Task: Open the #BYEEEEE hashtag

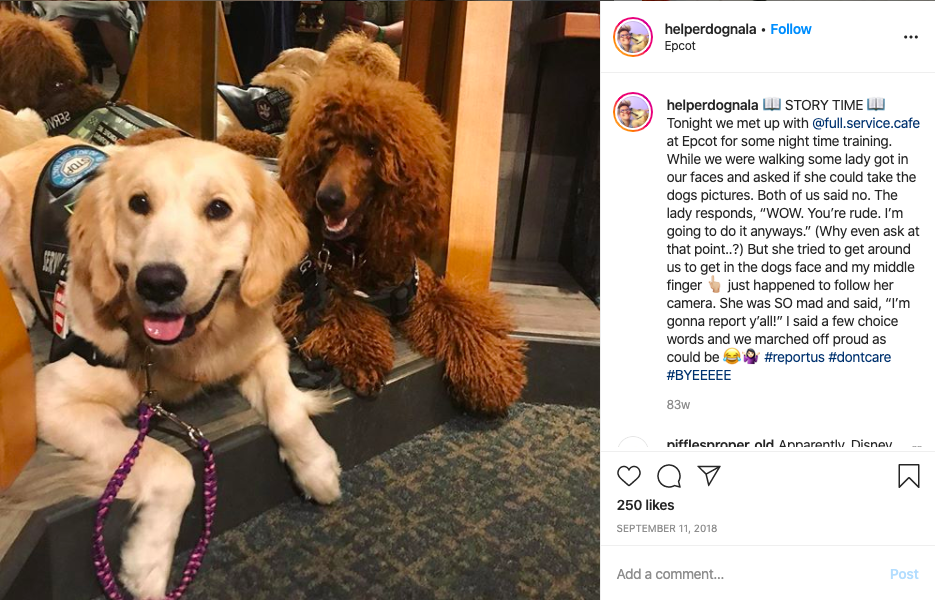Action: (x=699, y=375)
